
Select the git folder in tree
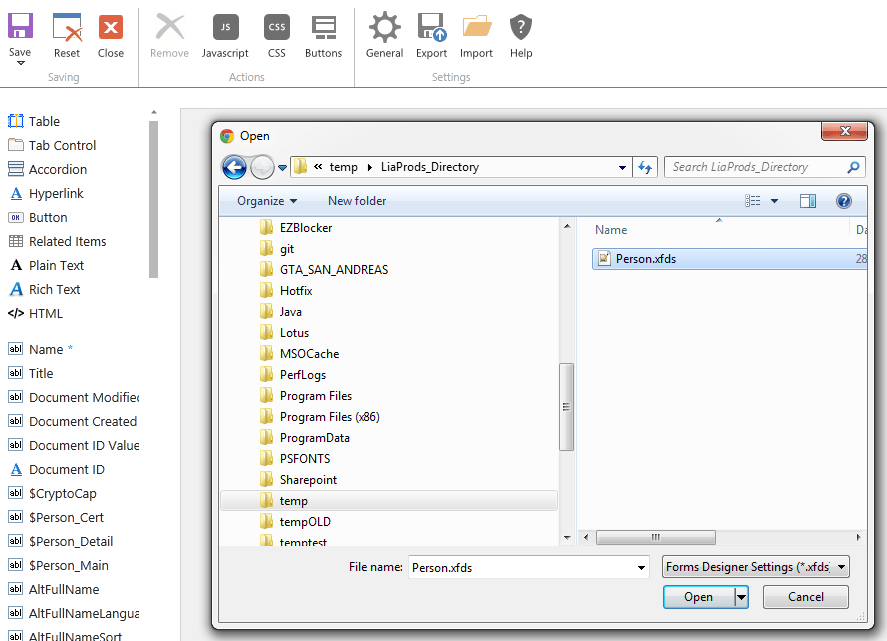(277, 249)
